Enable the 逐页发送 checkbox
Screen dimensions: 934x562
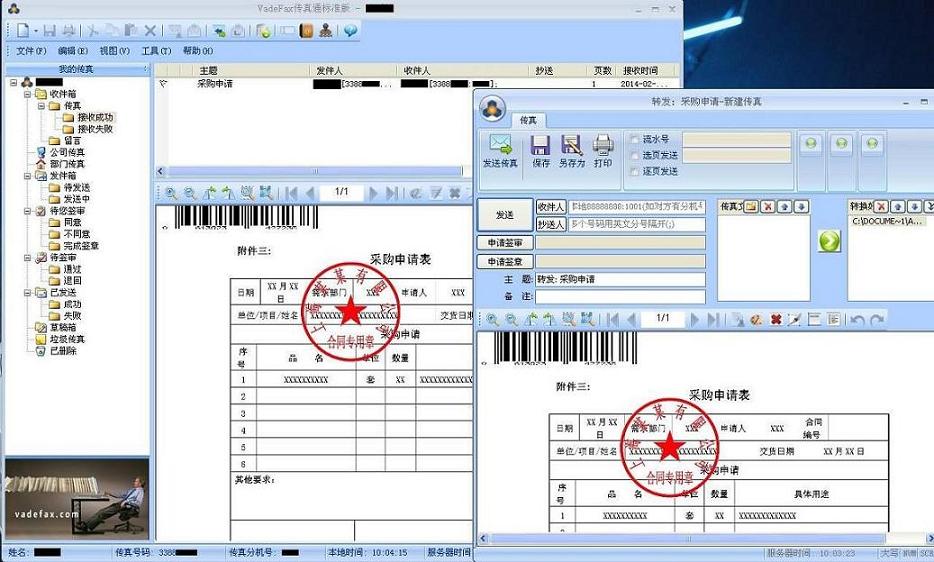point(634,171)
